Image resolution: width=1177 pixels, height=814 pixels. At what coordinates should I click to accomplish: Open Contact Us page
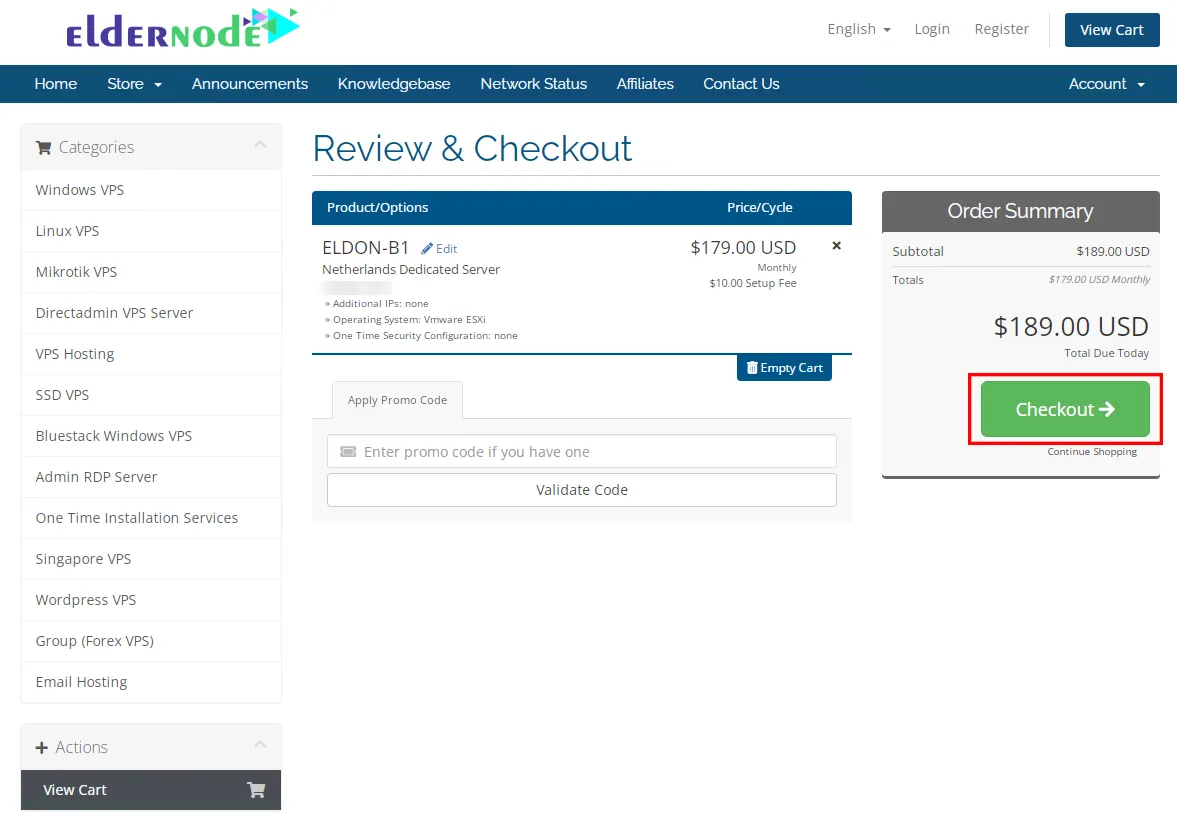pos(741,84)
